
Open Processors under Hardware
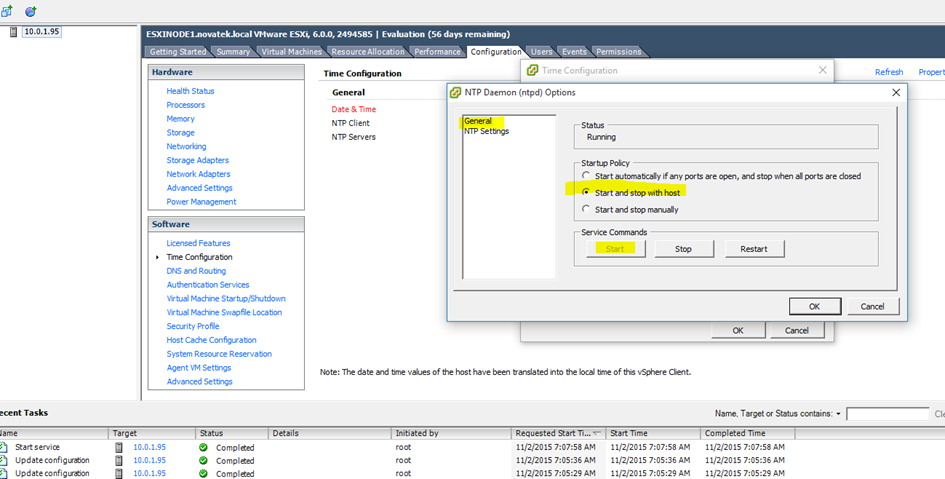(x=186, y=105)
